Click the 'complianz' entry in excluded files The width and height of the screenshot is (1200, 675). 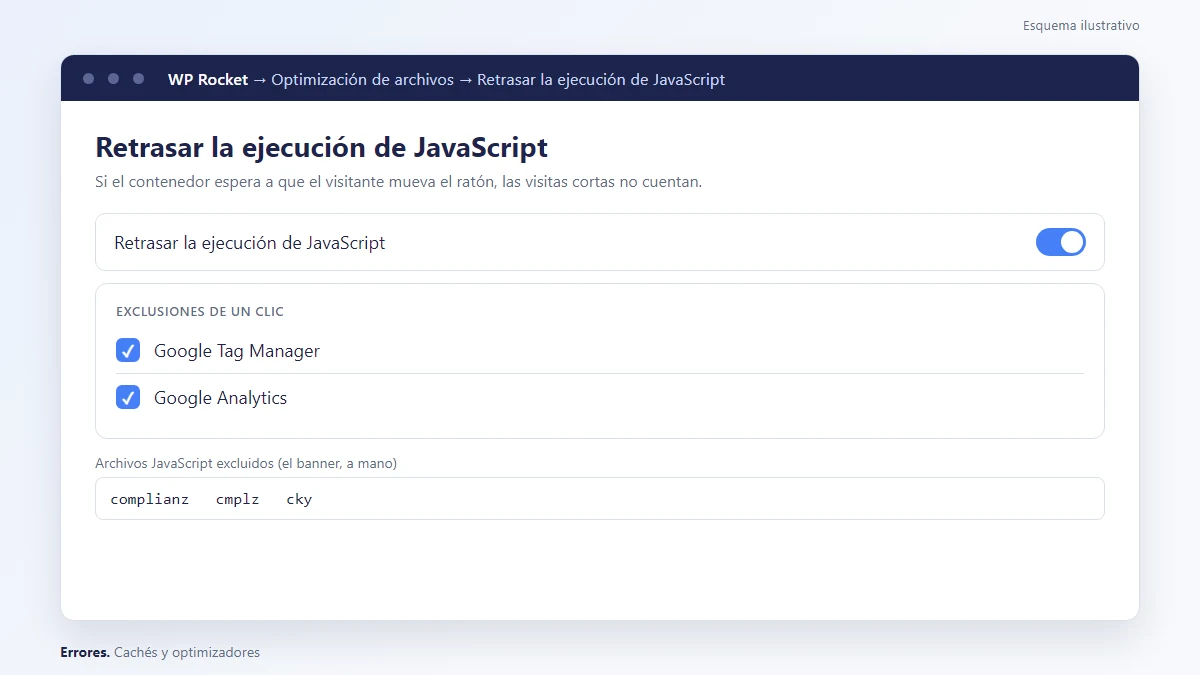[x=150, y=499]
